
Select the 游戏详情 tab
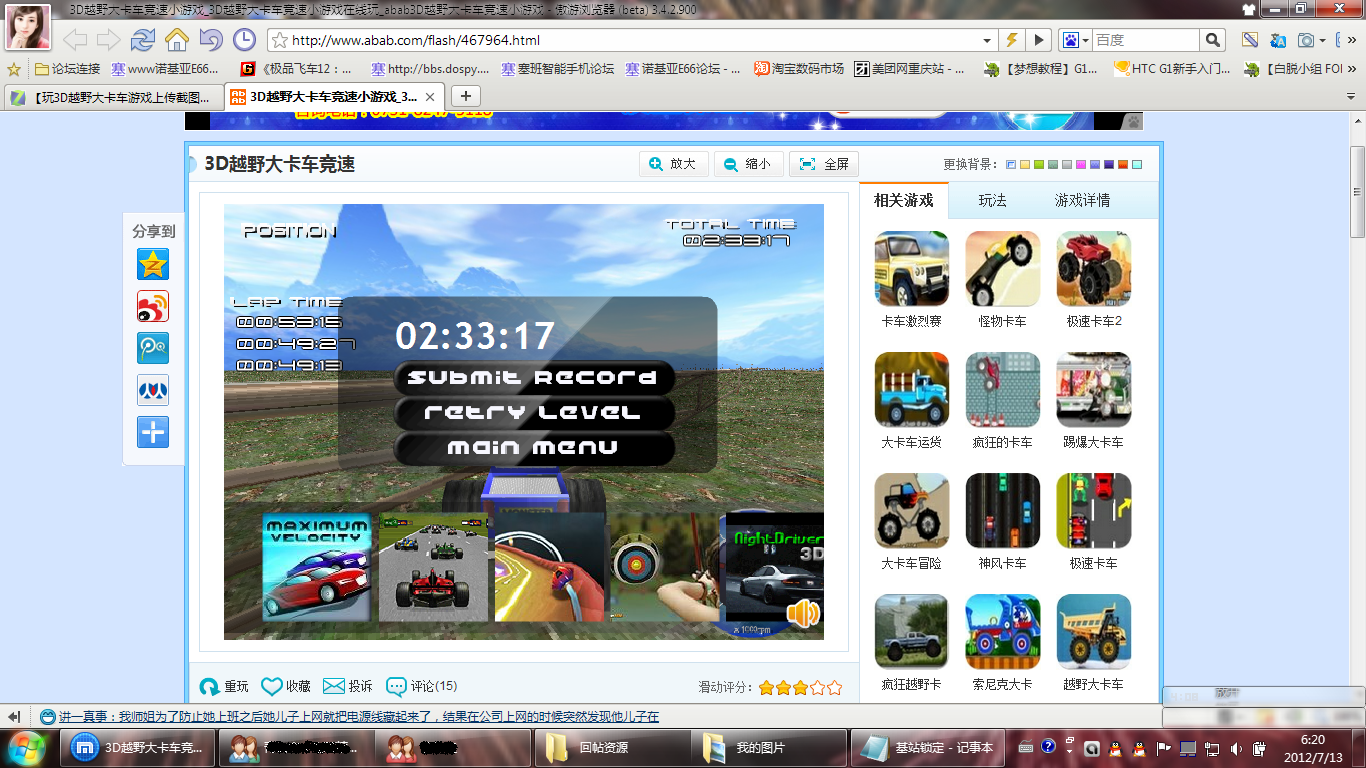(1083, 200)
